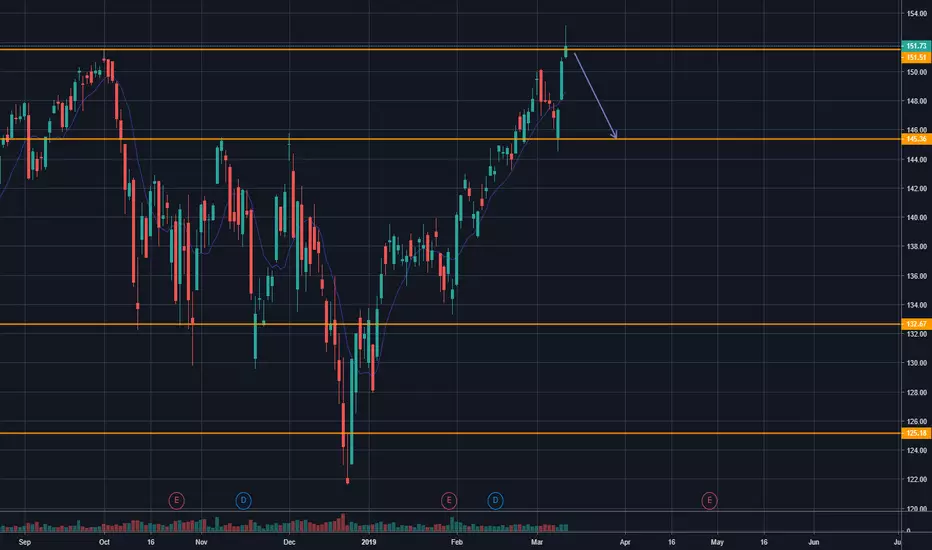The width and height of the screenshot is (932, 550).
Task: Click the 16 label after May
Action: [764, 542]
